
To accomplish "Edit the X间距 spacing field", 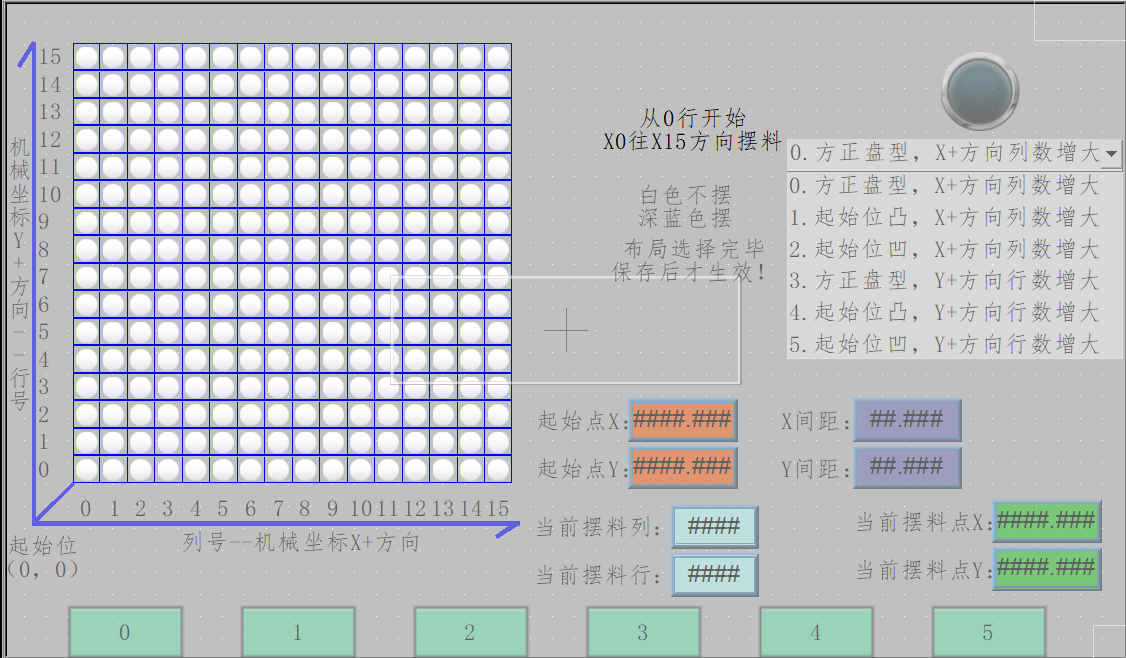I will tap(907, 420).
